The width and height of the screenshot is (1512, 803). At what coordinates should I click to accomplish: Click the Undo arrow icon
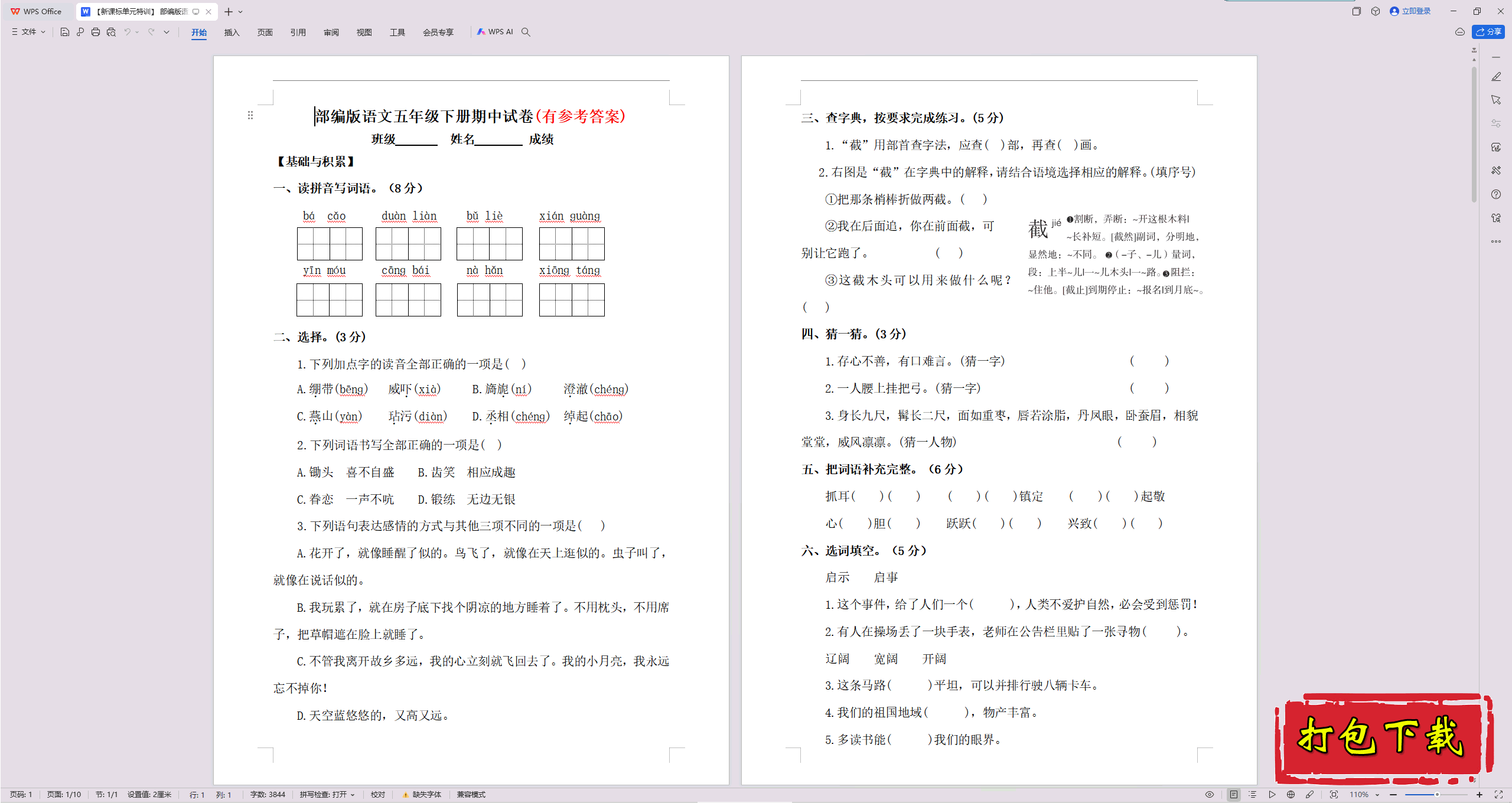click(127, 32)
